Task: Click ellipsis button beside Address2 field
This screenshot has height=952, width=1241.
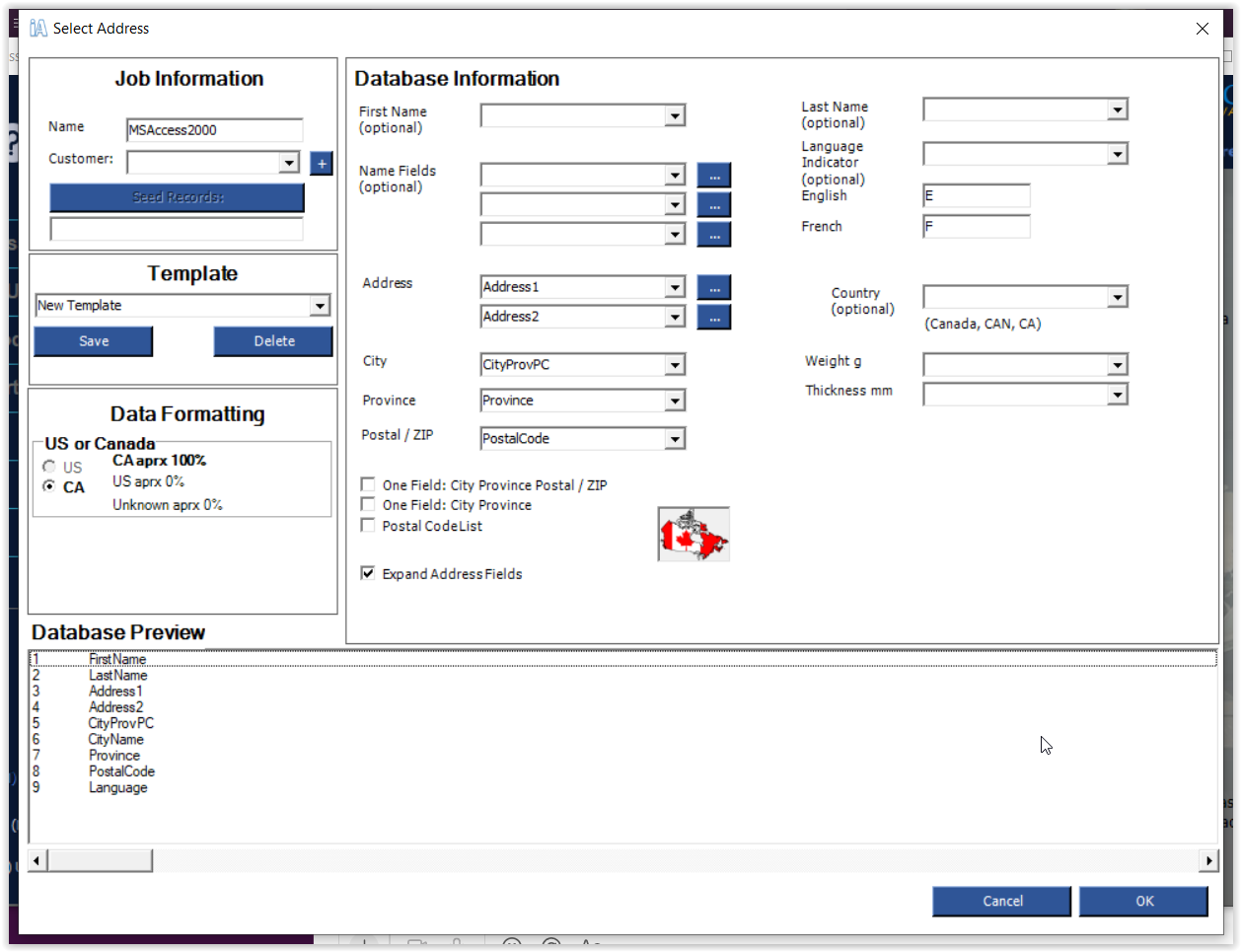Action: coord(714,318)
